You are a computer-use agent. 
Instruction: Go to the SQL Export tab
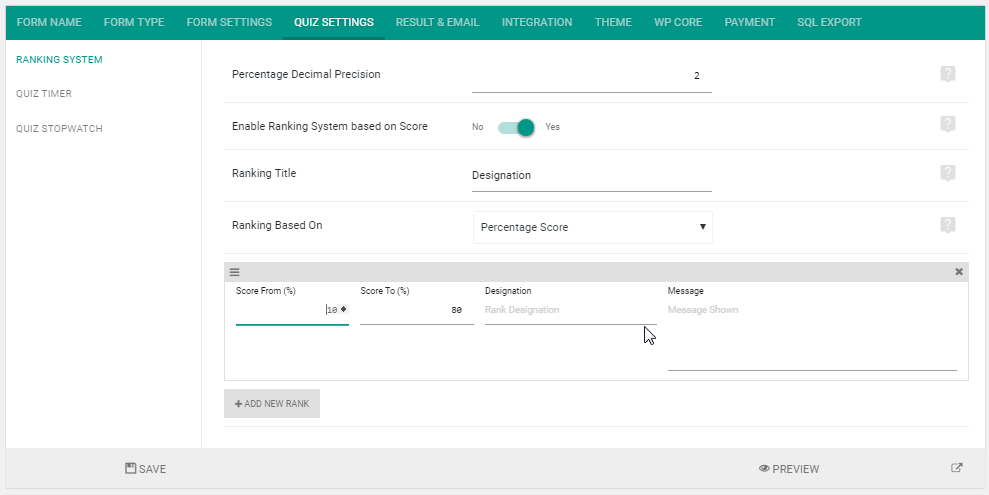pyautogui.click(x=829, y=22)
